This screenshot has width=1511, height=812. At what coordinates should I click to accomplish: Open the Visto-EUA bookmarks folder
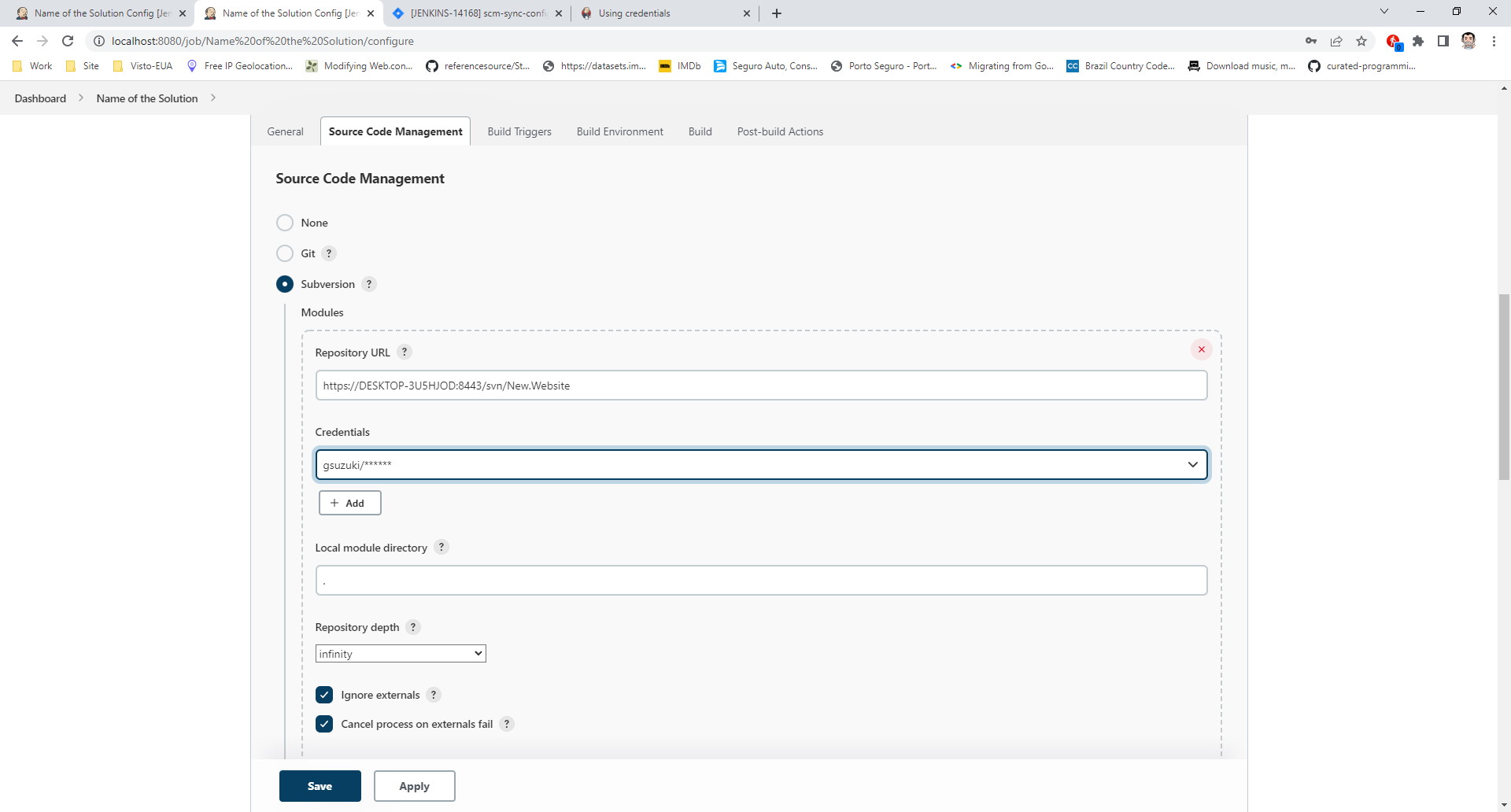(142, 66)
